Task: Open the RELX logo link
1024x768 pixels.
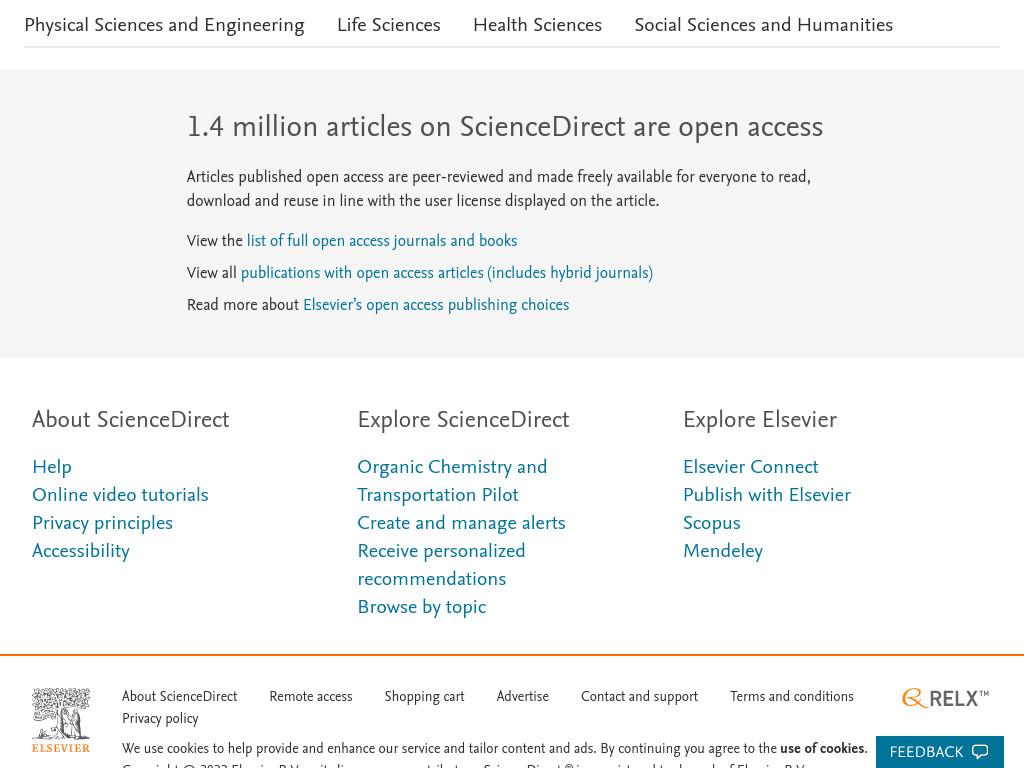Action: tap(945, 698)
